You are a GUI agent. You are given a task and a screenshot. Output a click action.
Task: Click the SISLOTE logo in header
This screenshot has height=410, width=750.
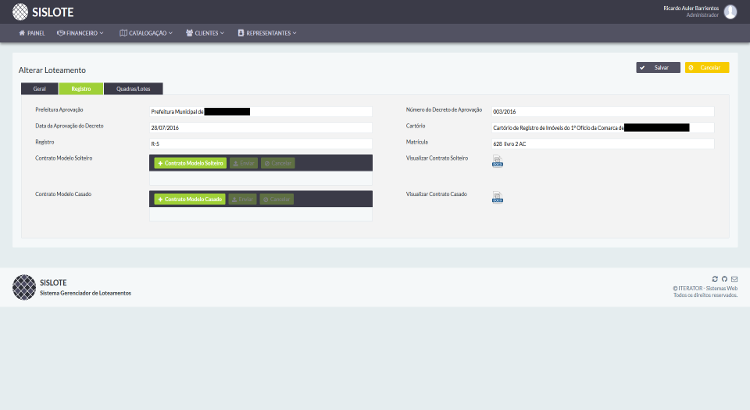tap(43, 12)
